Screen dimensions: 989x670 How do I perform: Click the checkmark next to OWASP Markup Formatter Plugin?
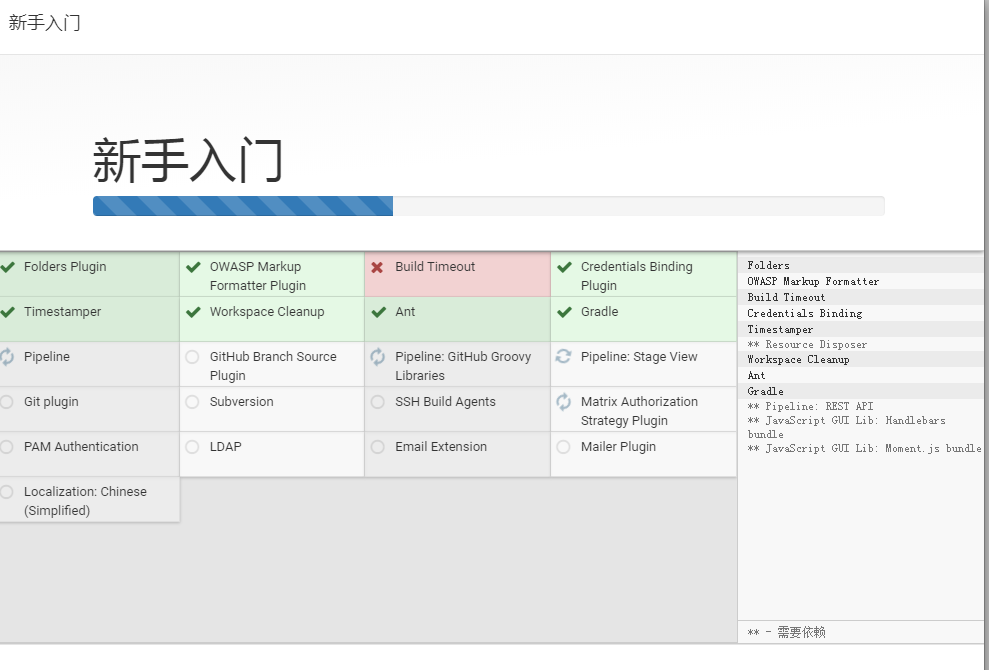[x=193, y=267]
